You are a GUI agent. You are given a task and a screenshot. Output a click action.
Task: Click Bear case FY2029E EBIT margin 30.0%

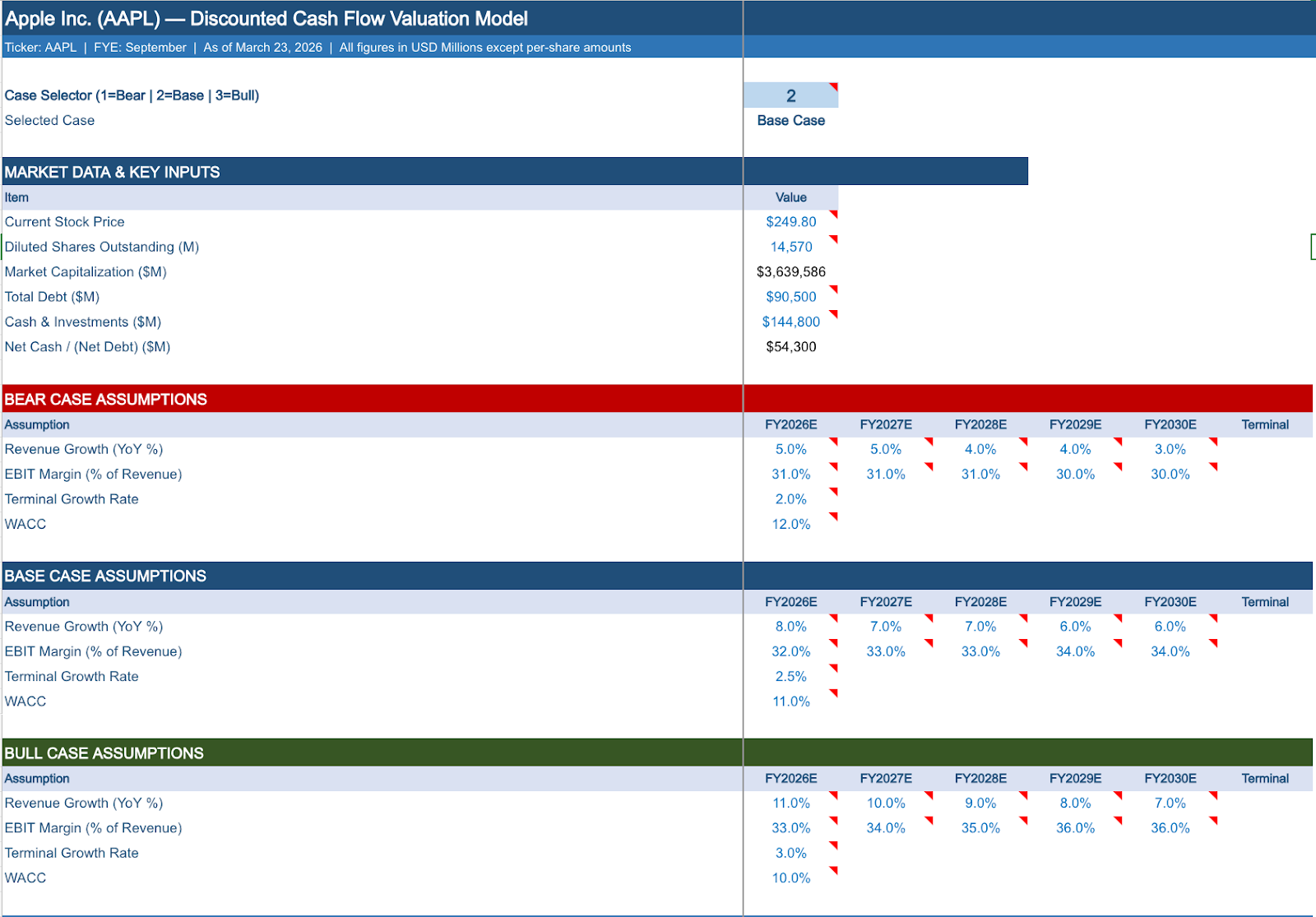[x=1075, y=475]
